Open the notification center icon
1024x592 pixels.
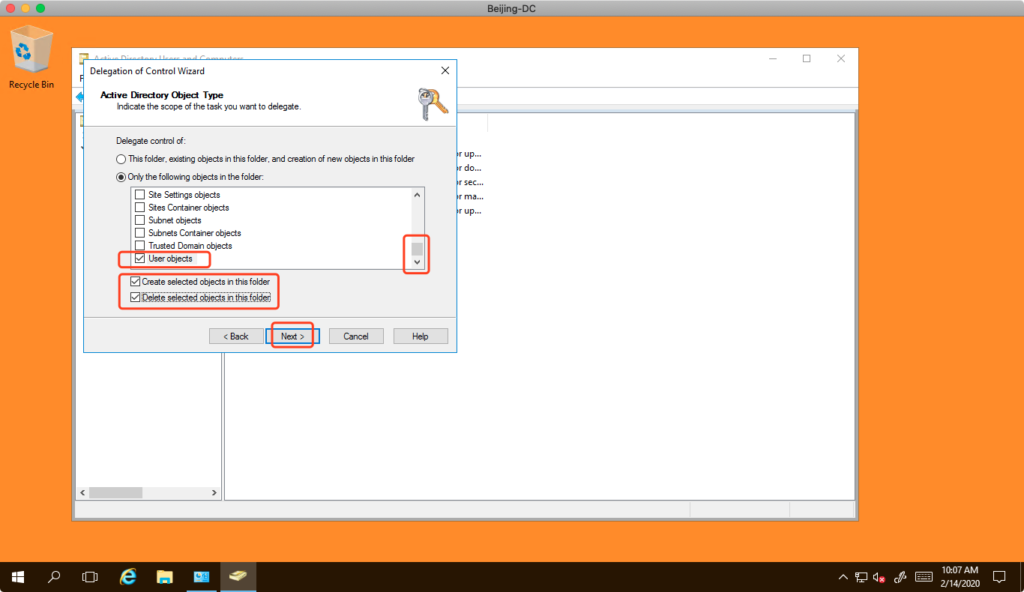coord(998,577)
